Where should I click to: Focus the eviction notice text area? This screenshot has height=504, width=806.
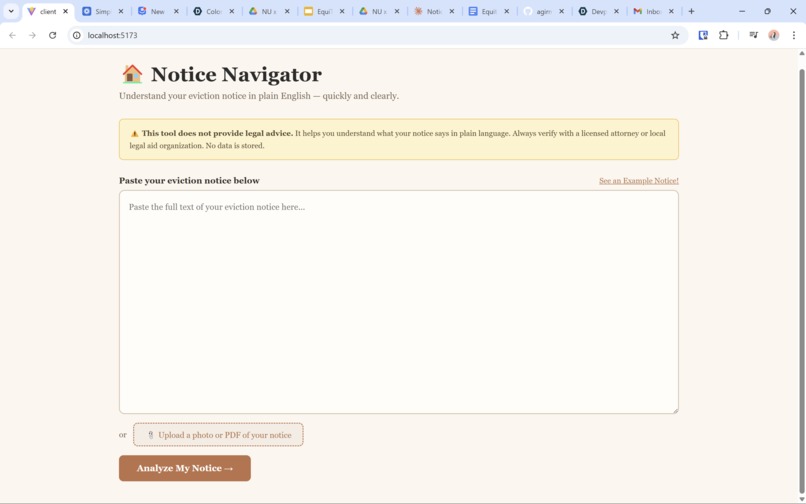398,302
